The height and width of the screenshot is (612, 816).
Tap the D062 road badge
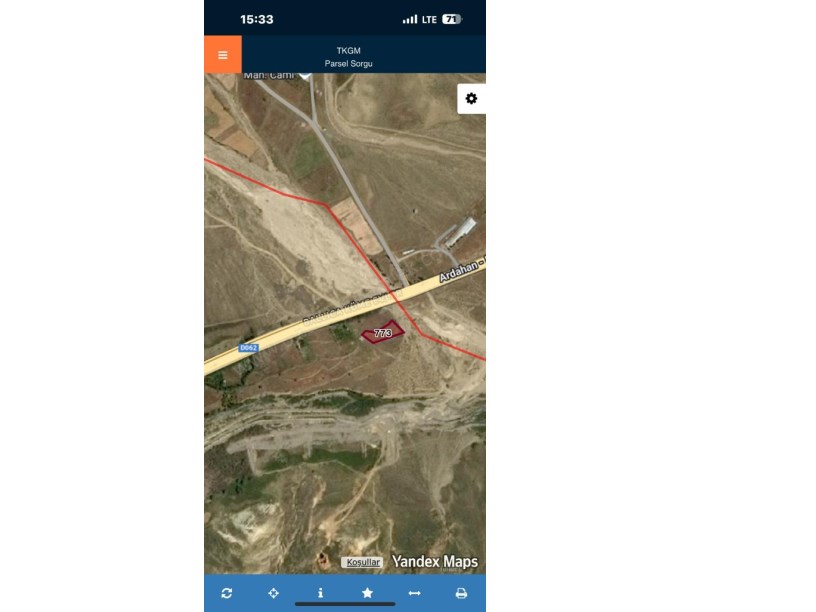coord(248,348)
